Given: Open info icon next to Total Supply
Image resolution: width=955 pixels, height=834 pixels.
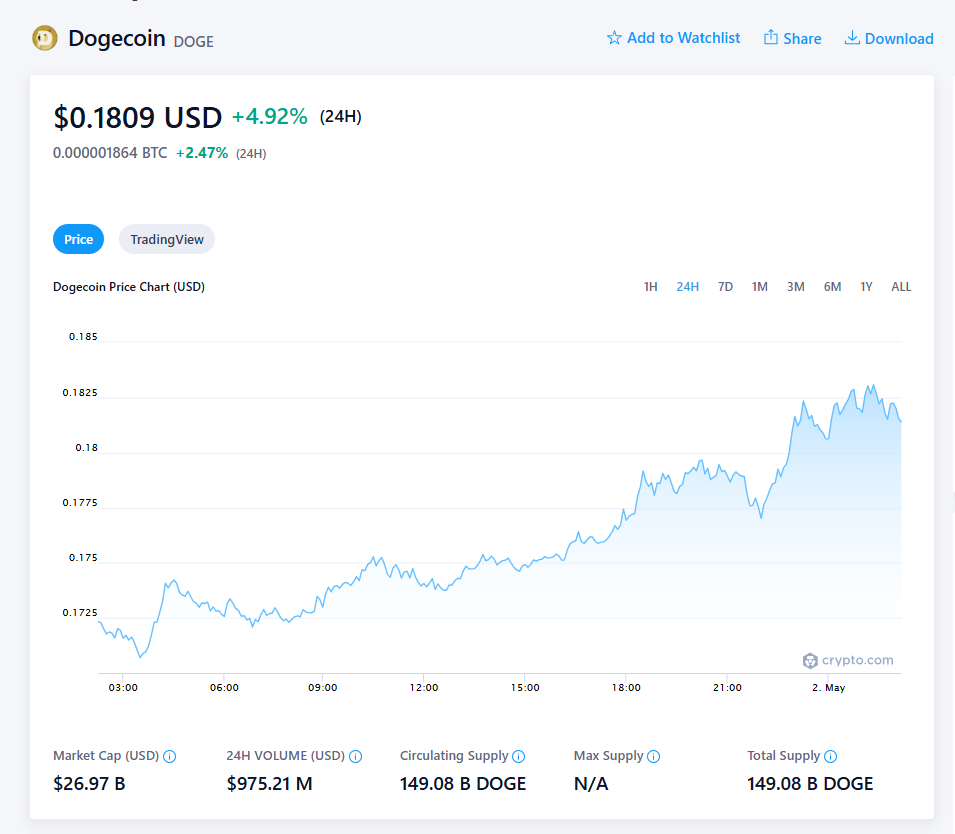Looking at the screenshot, I should (x=830, y=756).
